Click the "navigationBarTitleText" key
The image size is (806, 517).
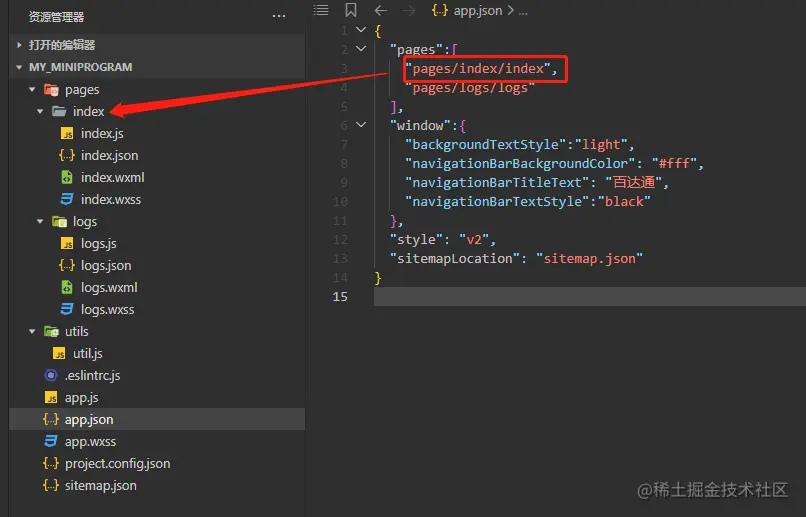click(497, 182)
